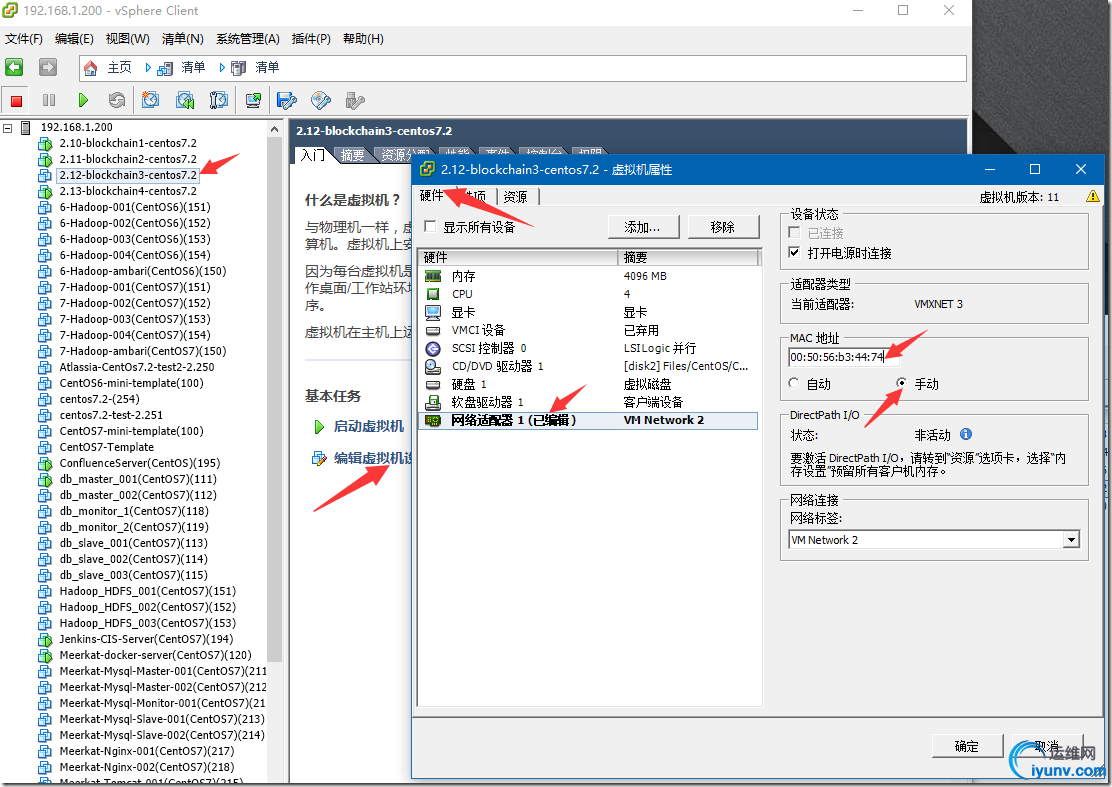Confirm settings with the 确定 button
Screen dimensions: 1112x787
(x=966, y=745)
